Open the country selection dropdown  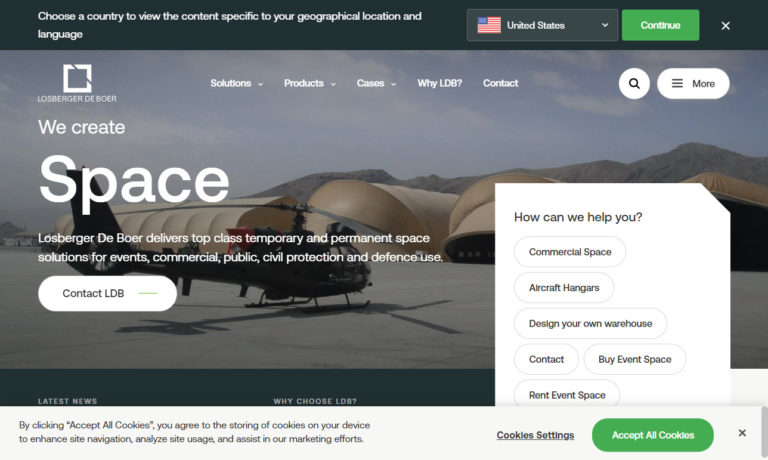click(x=542, y=25)
